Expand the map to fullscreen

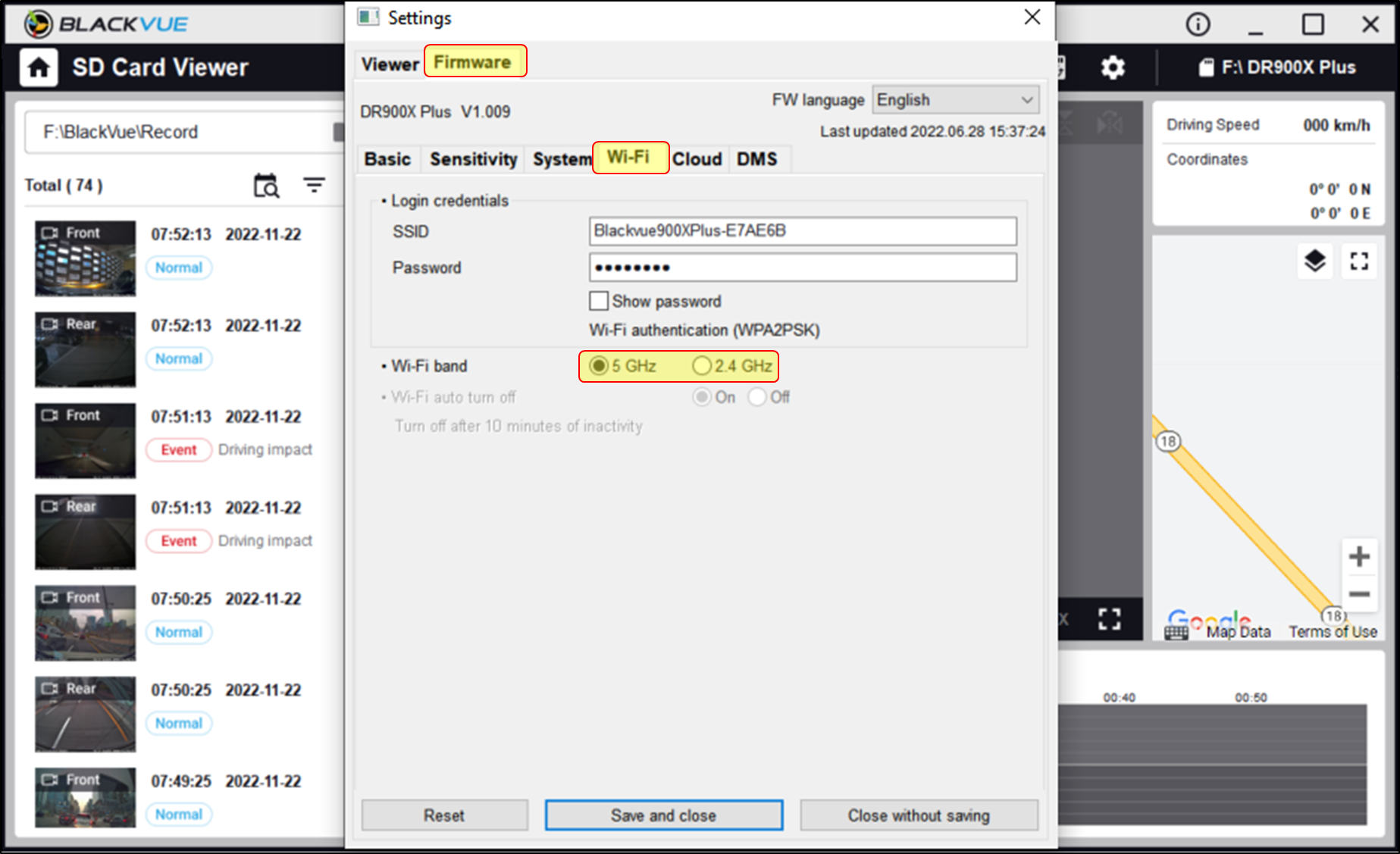point(1359,261)
